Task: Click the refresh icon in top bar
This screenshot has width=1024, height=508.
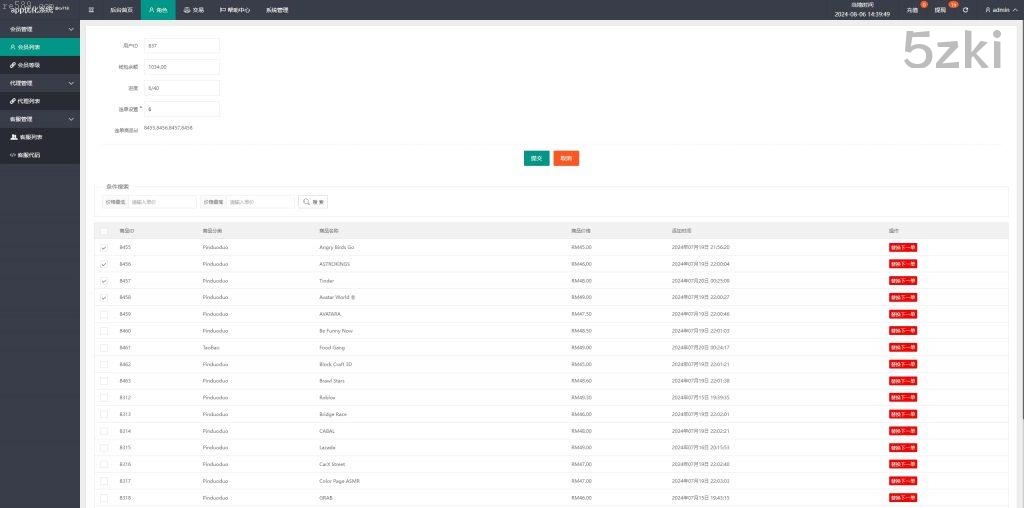Action: (x=965, y=10)
